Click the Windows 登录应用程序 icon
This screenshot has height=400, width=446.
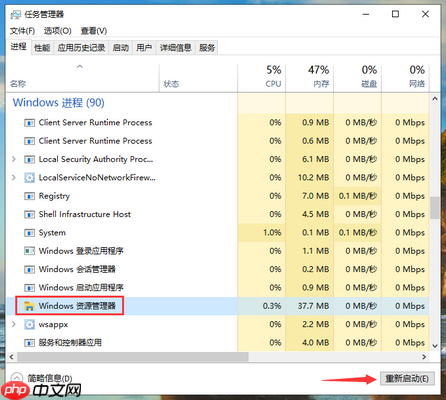tap(29, 251)
